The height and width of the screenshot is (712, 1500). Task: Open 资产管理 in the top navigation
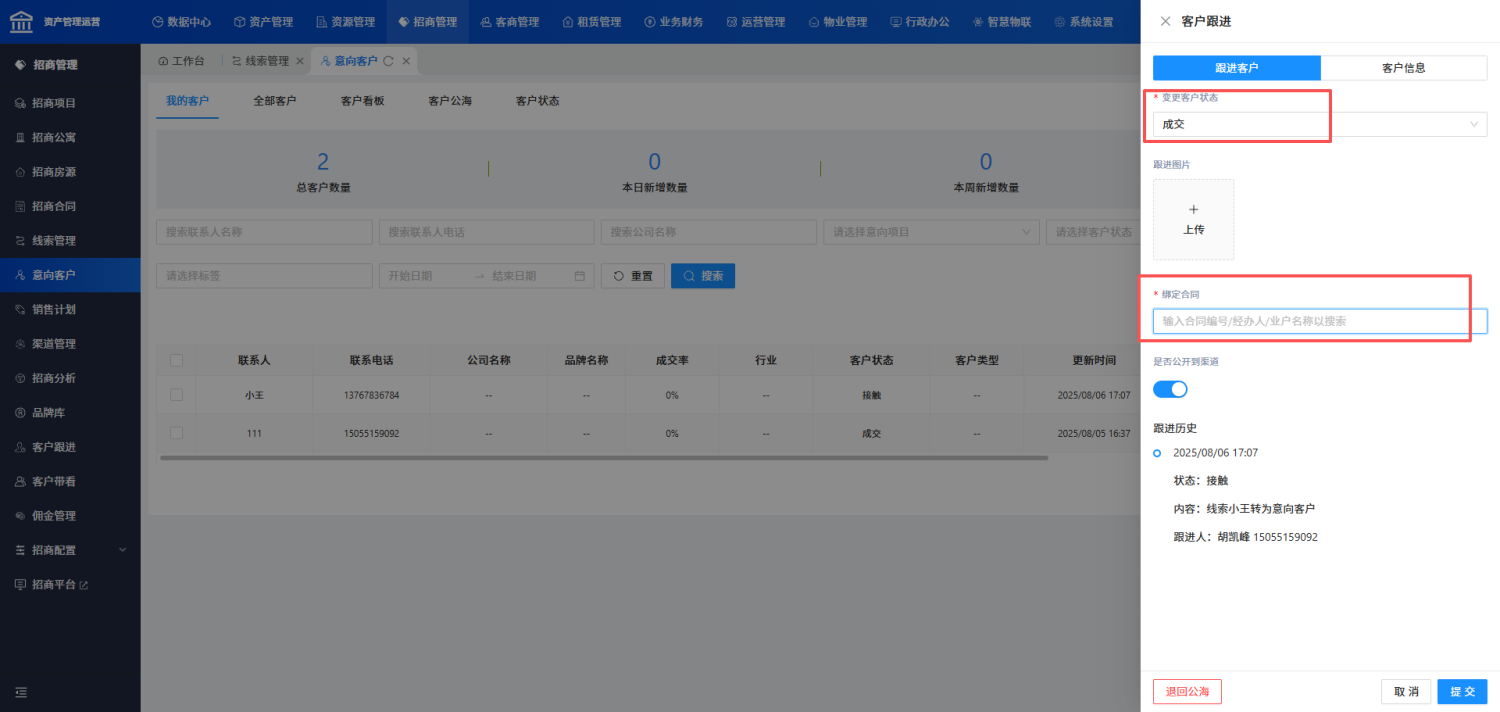tap(262, 21)
